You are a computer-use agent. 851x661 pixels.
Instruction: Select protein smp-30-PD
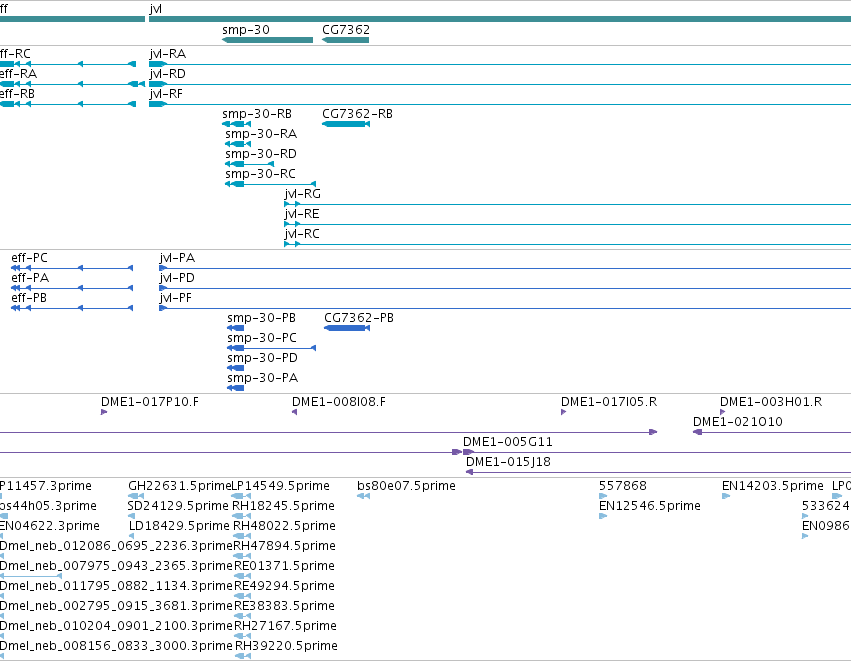coord(236,368)
